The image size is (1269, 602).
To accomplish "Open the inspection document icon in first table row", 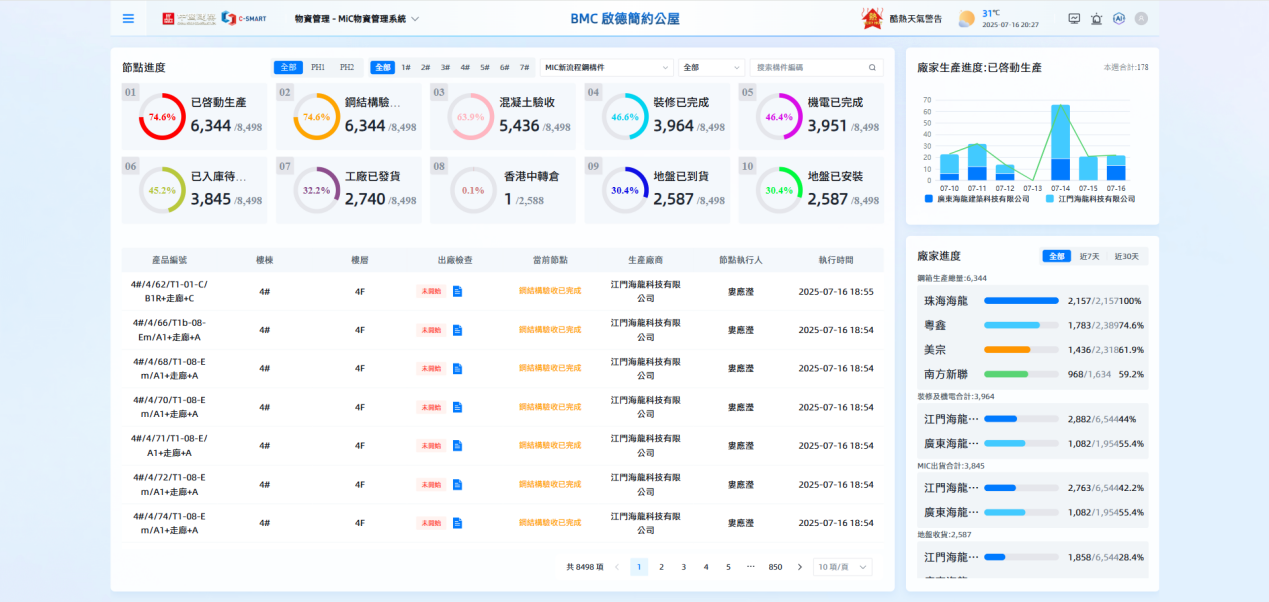I will (x=458, y=291).
